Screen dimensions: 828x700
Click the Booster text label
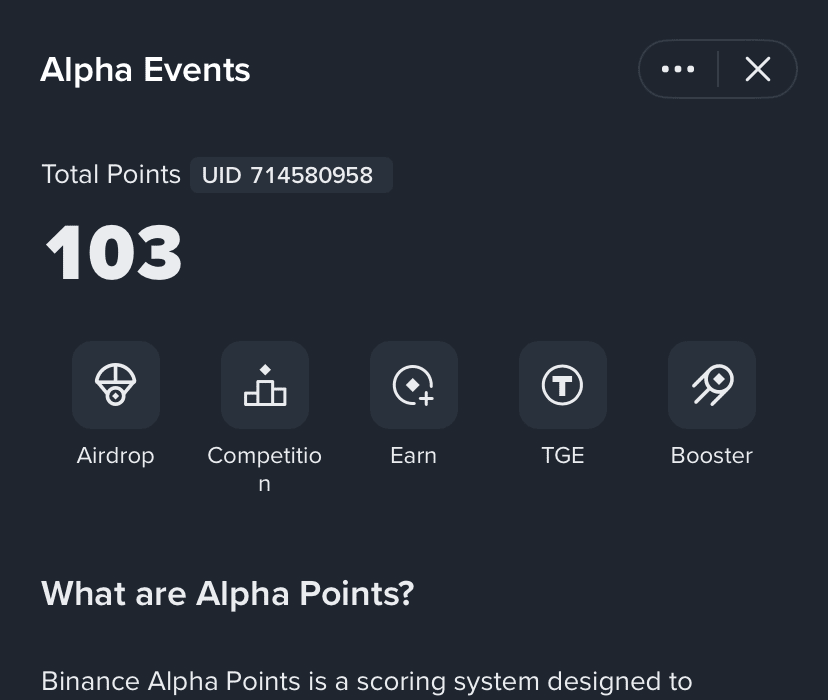pos(712,456)
